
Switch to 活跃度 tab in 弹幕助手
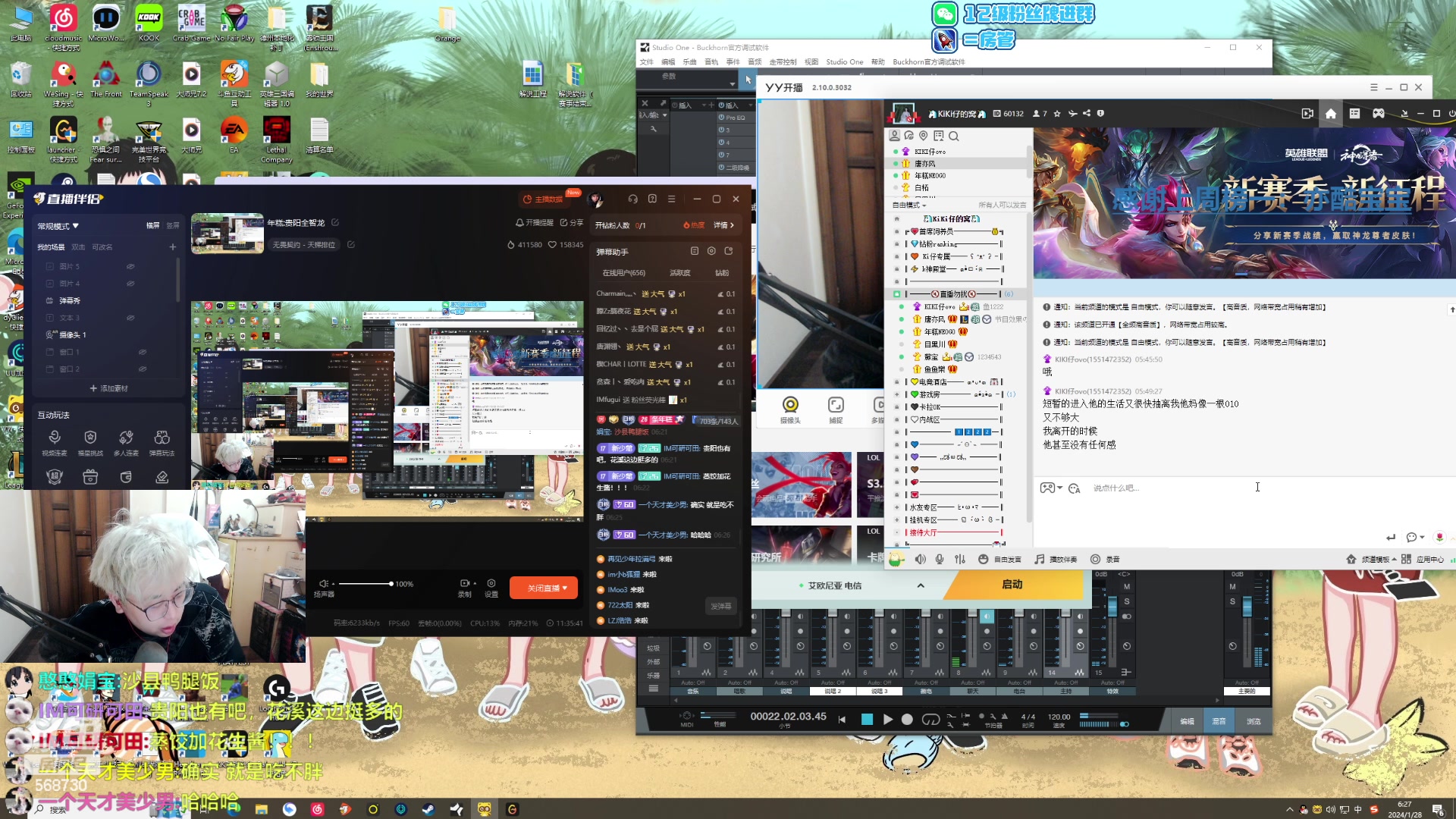tap(680, 273)
